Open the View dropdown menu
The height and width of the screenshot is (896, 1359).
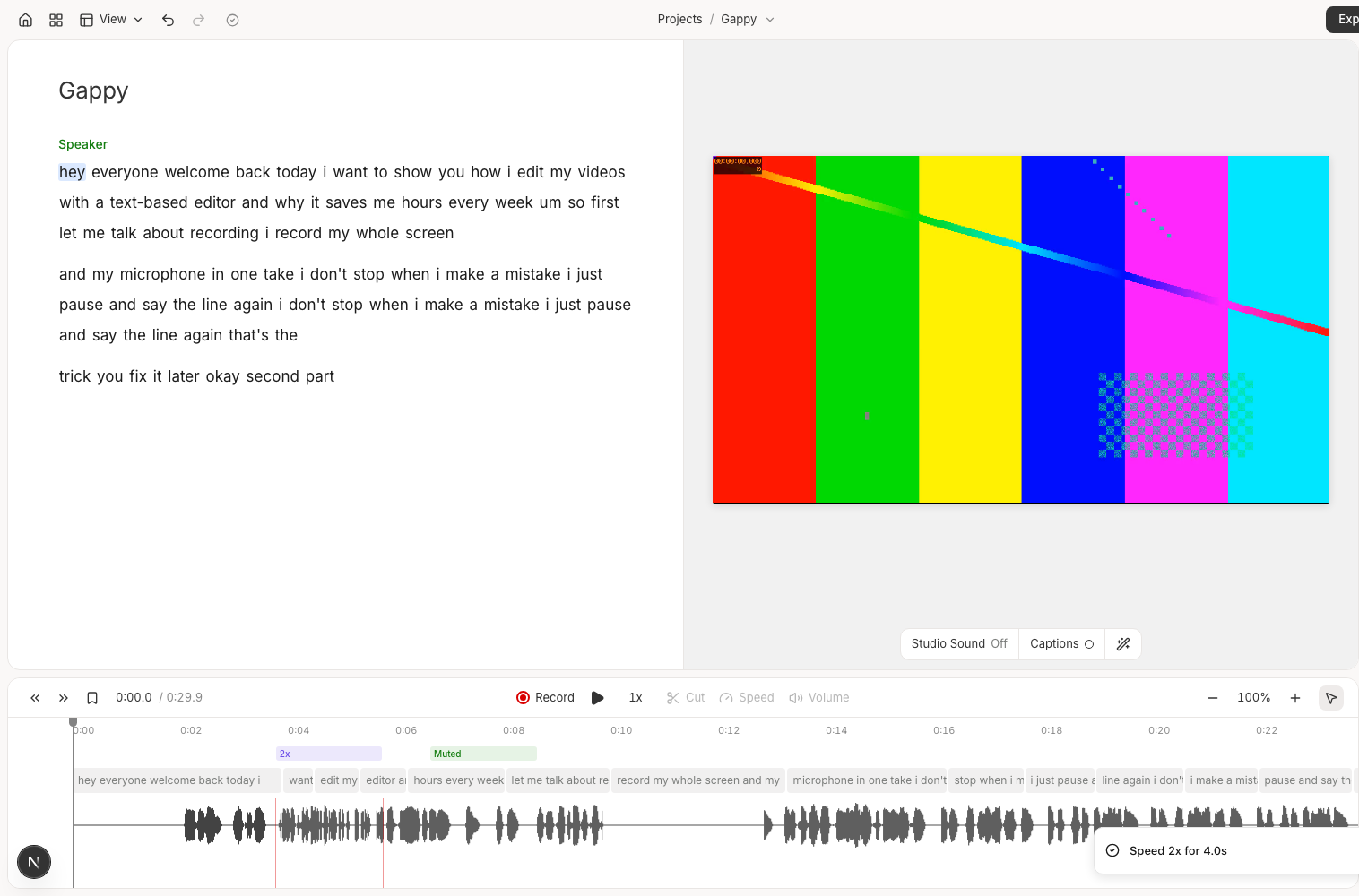[111, 20]
